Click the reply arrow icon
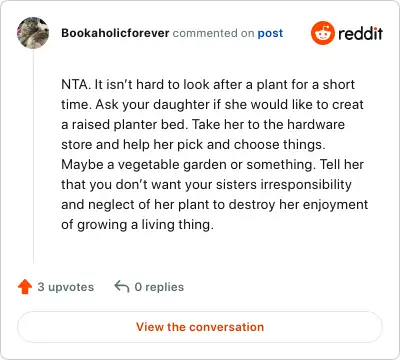 (x=122, y=287)
